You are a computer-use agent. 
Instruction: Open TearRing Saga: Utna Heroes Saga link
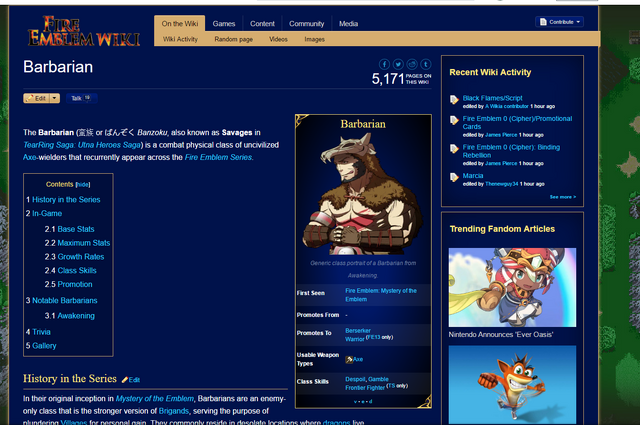[82, 145]
